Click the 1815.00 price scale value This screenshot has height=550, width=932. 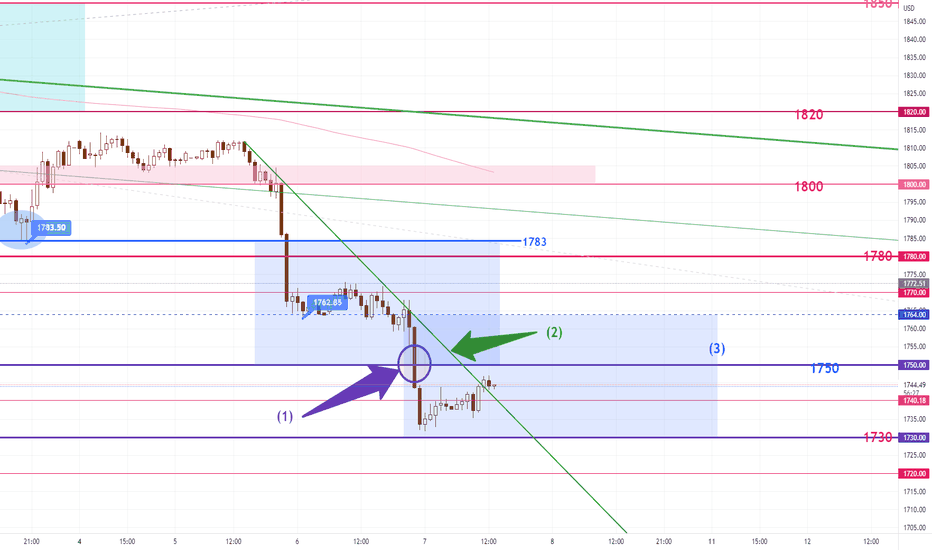915,130
